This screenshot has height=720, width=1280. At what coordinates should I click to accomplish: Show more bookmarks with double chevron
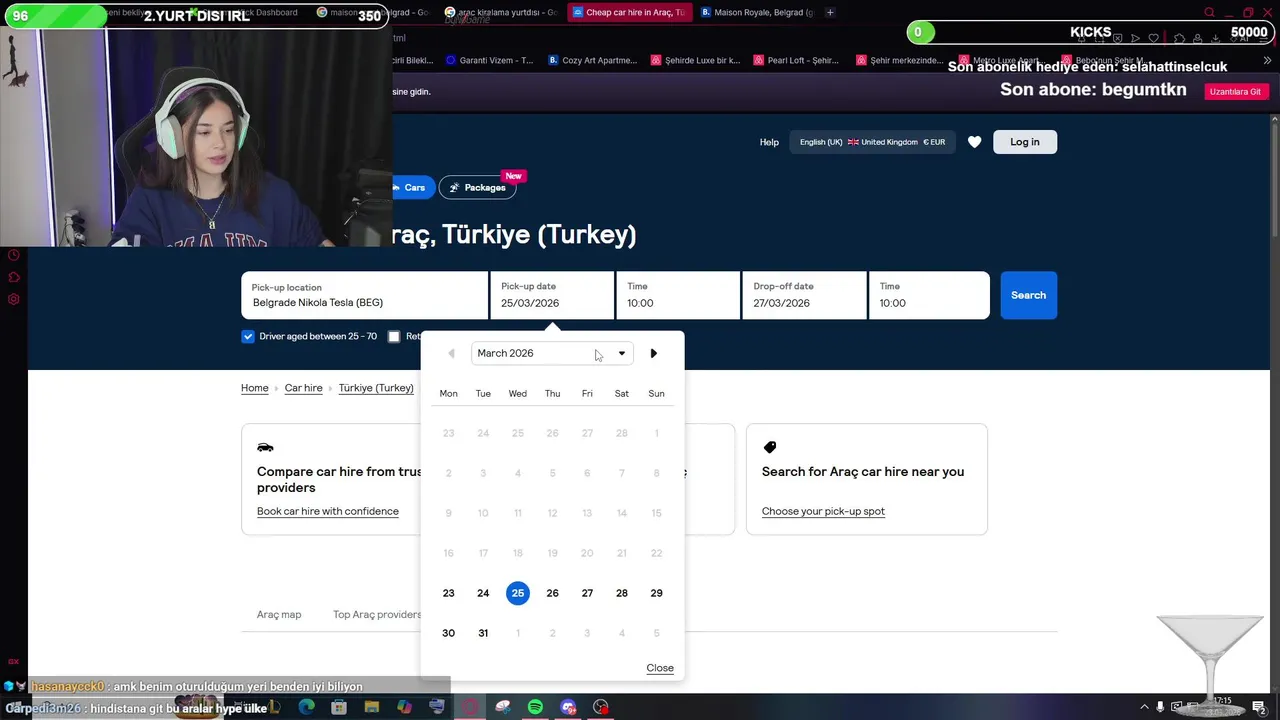coord(1268,60)
